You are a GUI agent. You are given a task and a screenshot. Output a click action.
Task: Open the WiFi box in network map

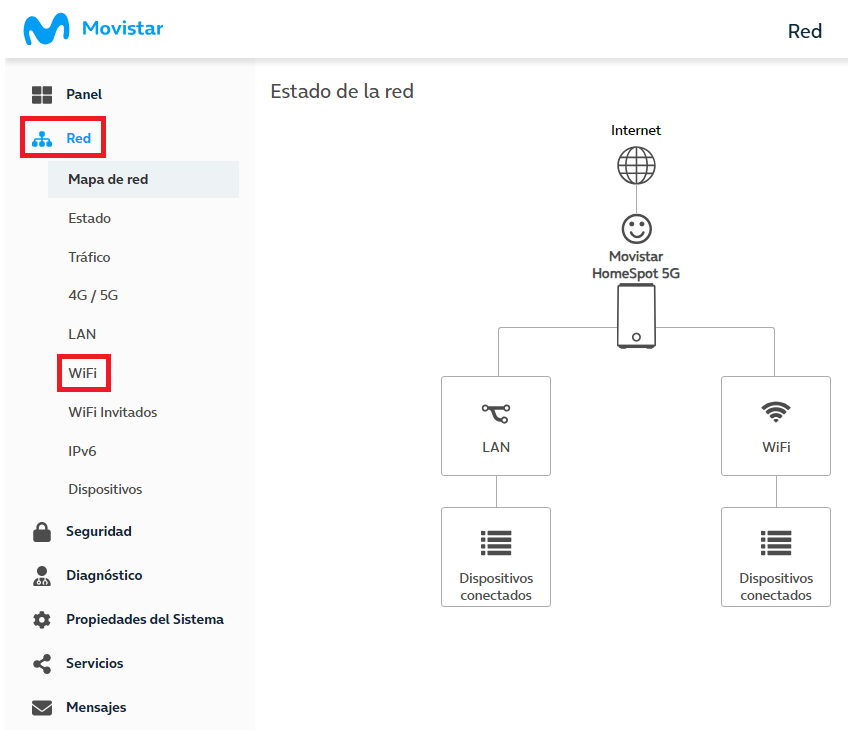click(776, 426)
